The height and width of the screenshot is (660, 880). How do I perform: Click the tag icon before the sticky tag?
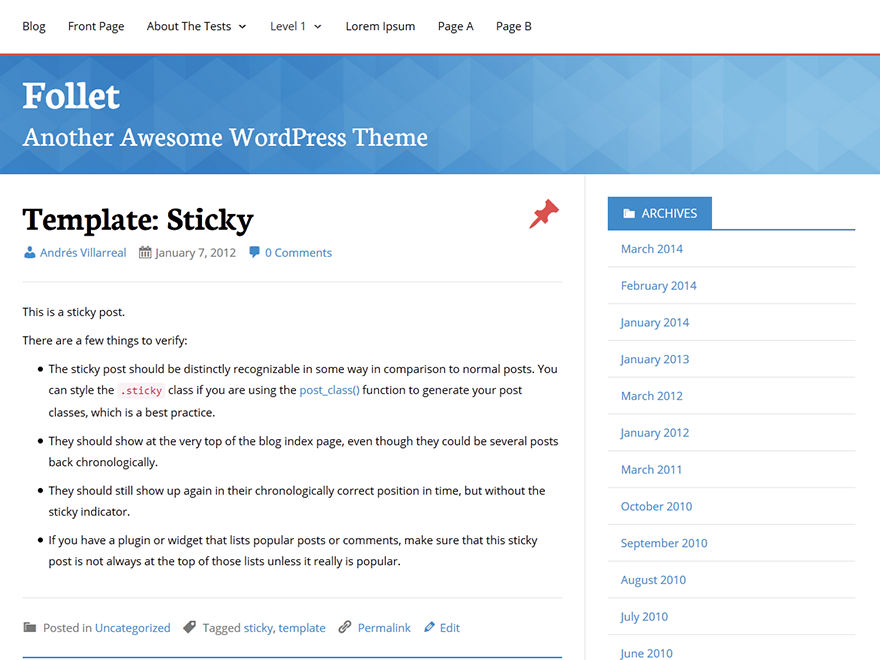pyautogui.click(x=189, y=627)
